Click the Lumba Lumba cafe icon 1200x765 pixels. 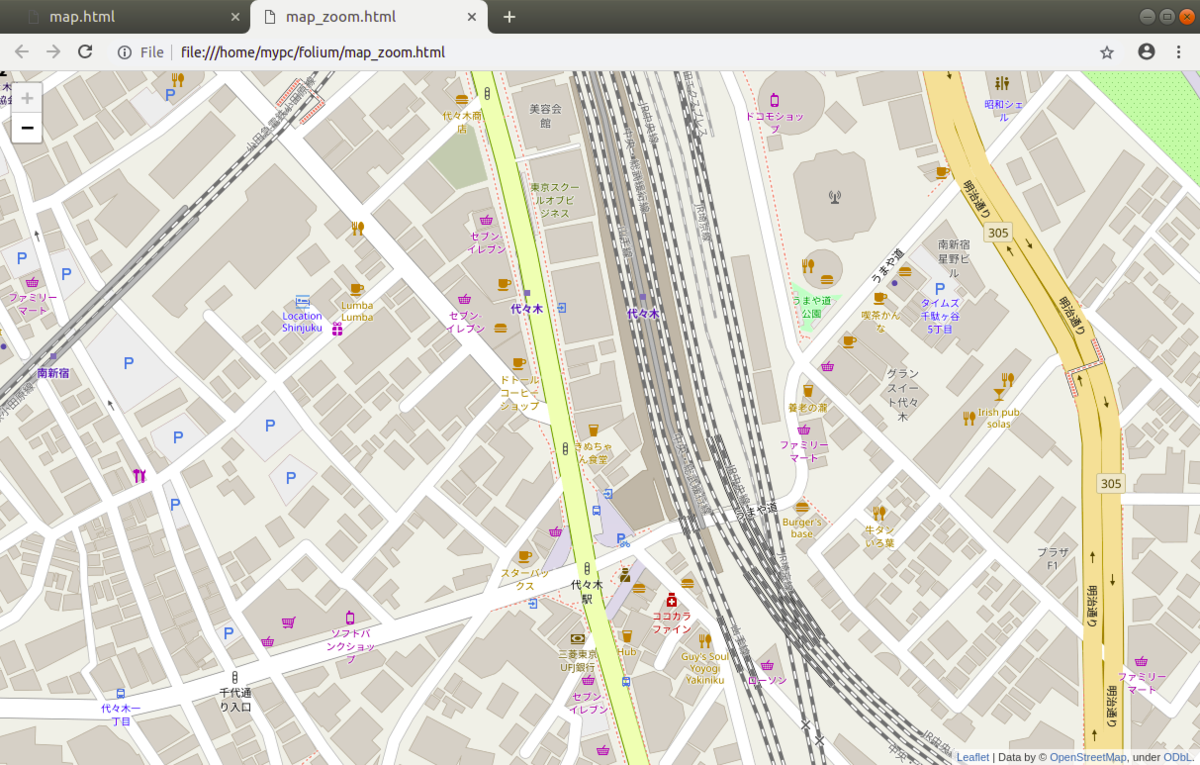(x=357, y=289)
